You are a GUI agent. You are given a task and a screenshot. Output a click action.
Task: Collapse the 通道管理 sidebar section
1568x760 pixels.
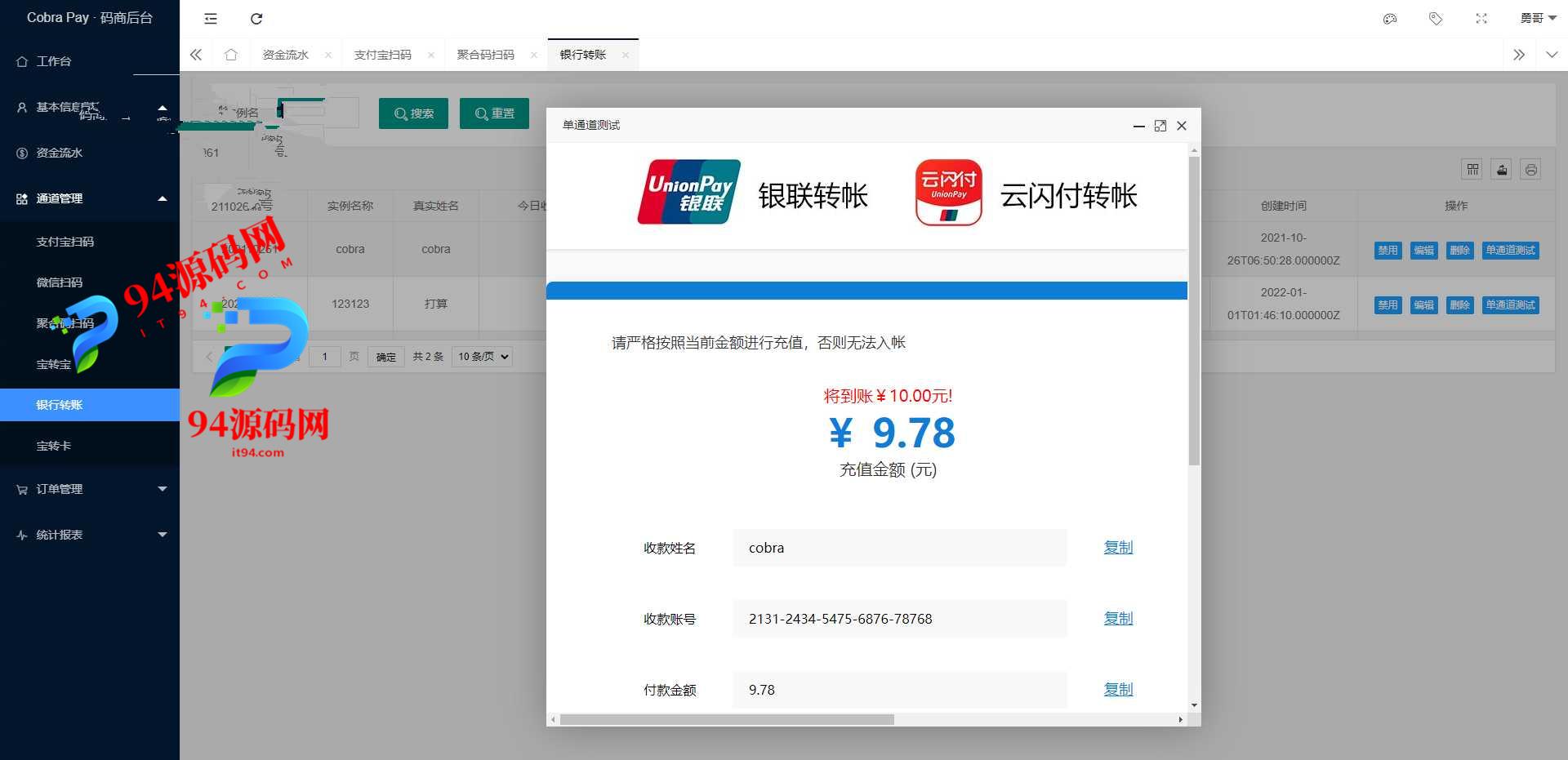point(90,198)
